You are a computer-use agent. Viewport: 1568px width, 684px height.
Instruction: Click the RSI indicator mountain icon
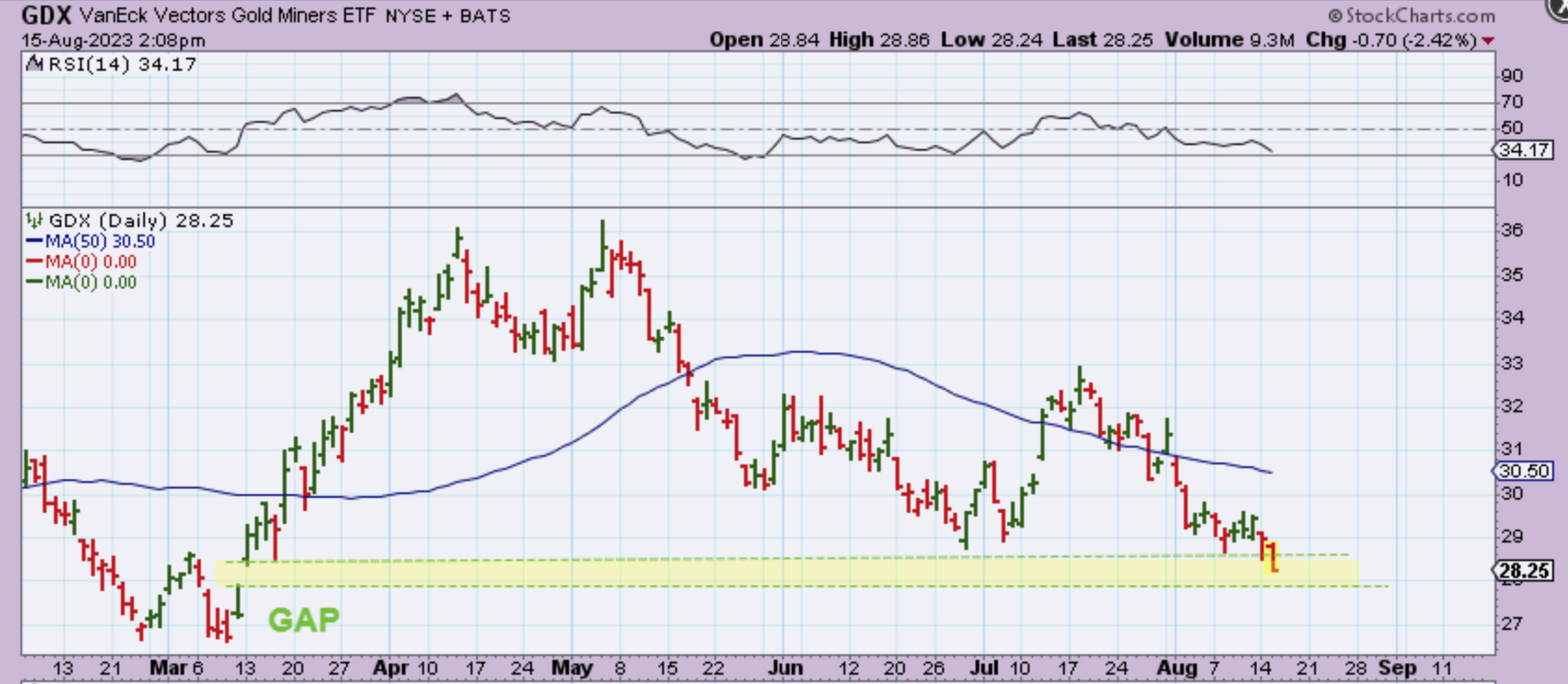point(34,64)
